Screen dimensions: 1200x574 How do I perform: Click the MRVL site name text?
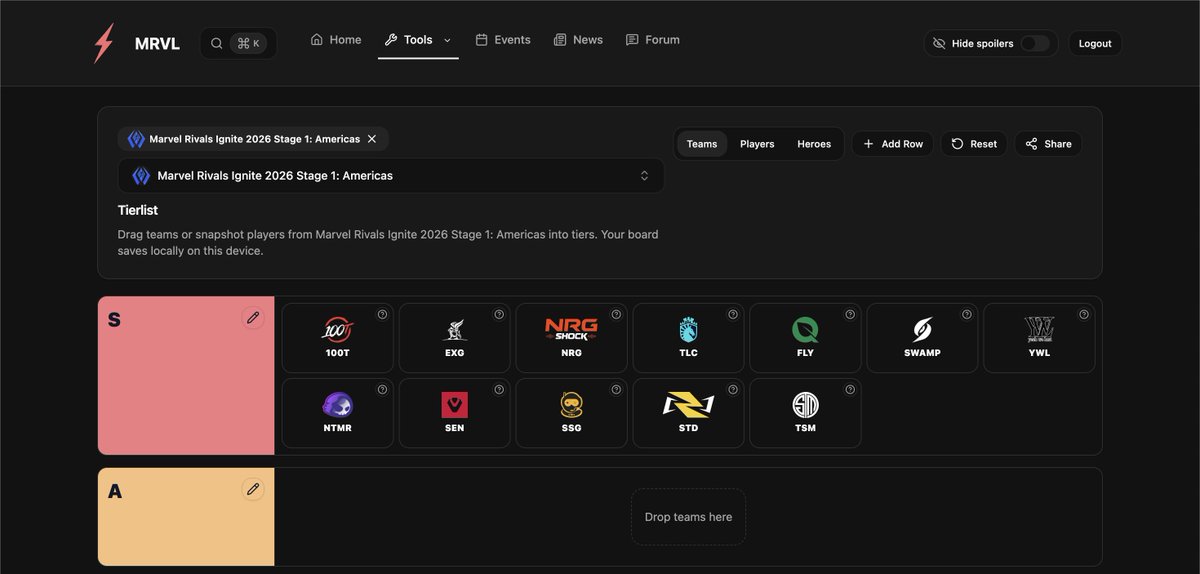click(x=157, y=44)
